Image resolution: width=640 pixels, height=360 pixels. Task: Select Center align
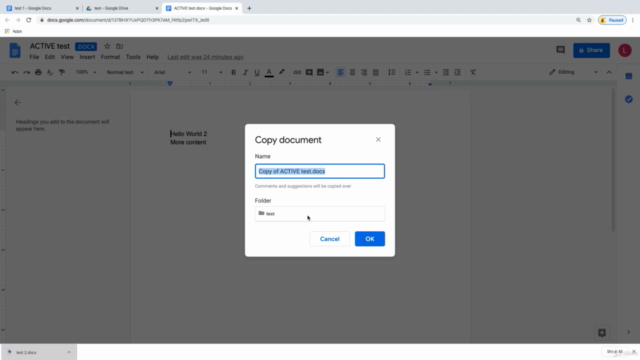[x=352, y=72]
